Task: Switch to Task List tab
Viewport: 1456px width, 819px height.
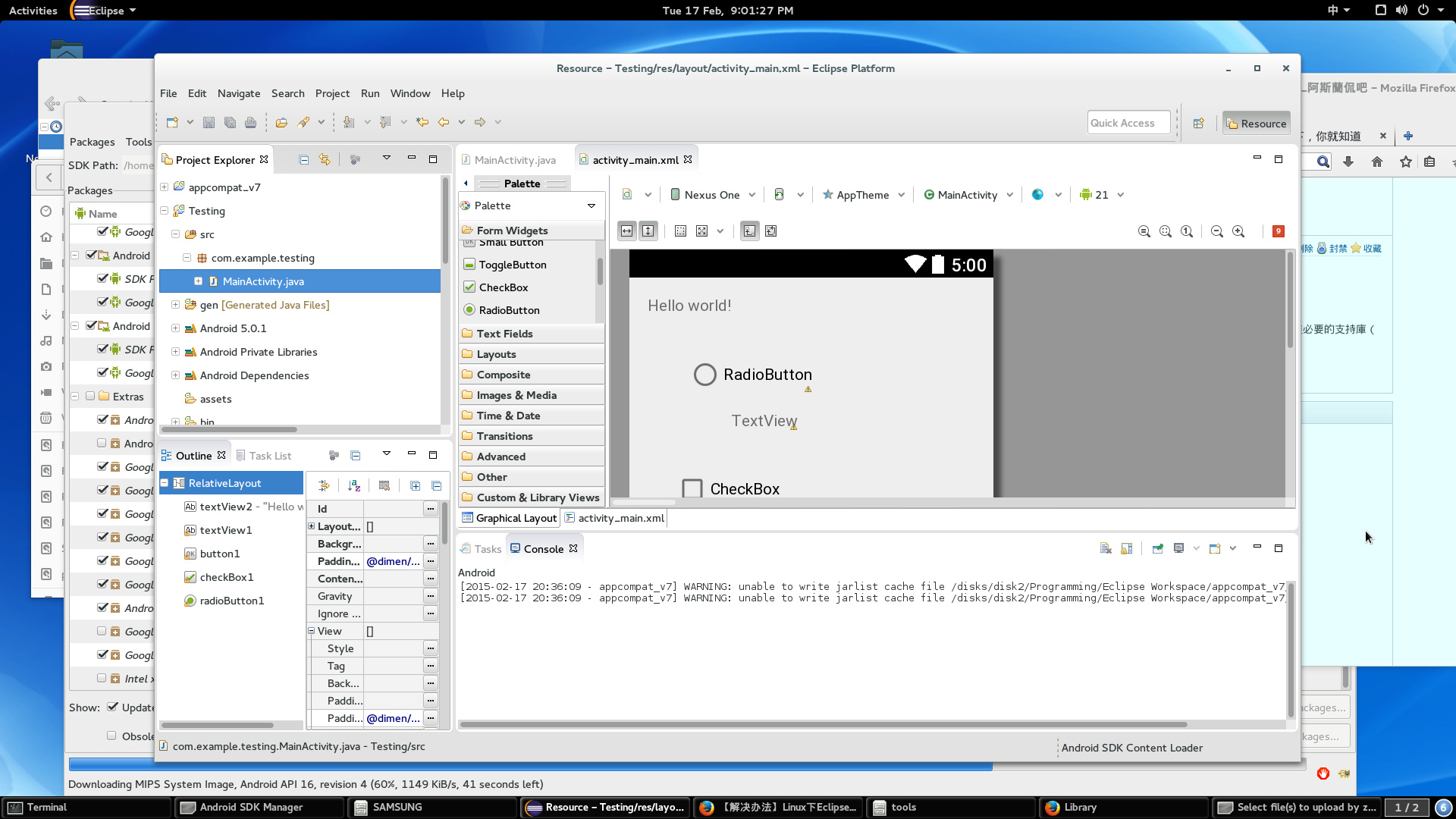Action: [264, 456]
